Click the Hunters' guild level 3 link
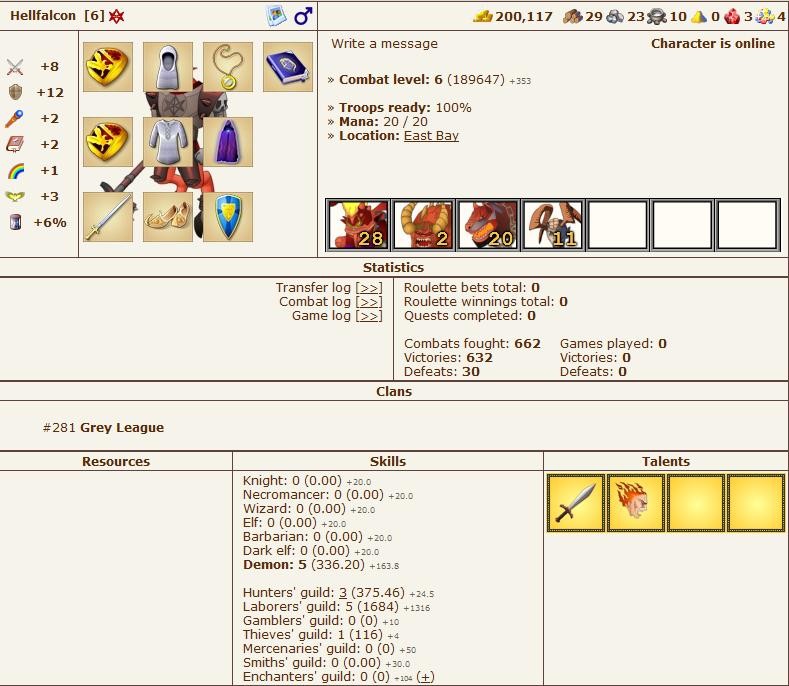The height and width of the screenshot is (686, 789). (x=343, y=593)
